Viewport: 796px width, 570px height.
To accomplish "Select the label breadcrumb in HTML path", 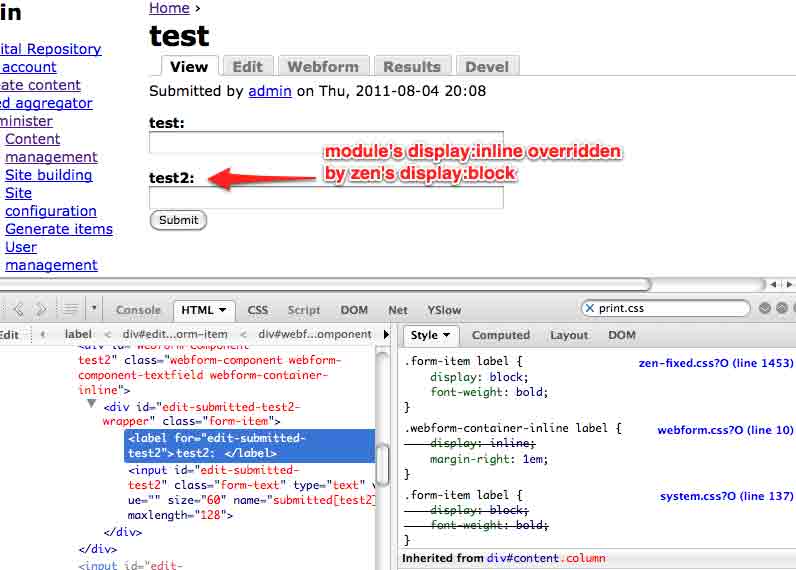I will pos(78,334).
